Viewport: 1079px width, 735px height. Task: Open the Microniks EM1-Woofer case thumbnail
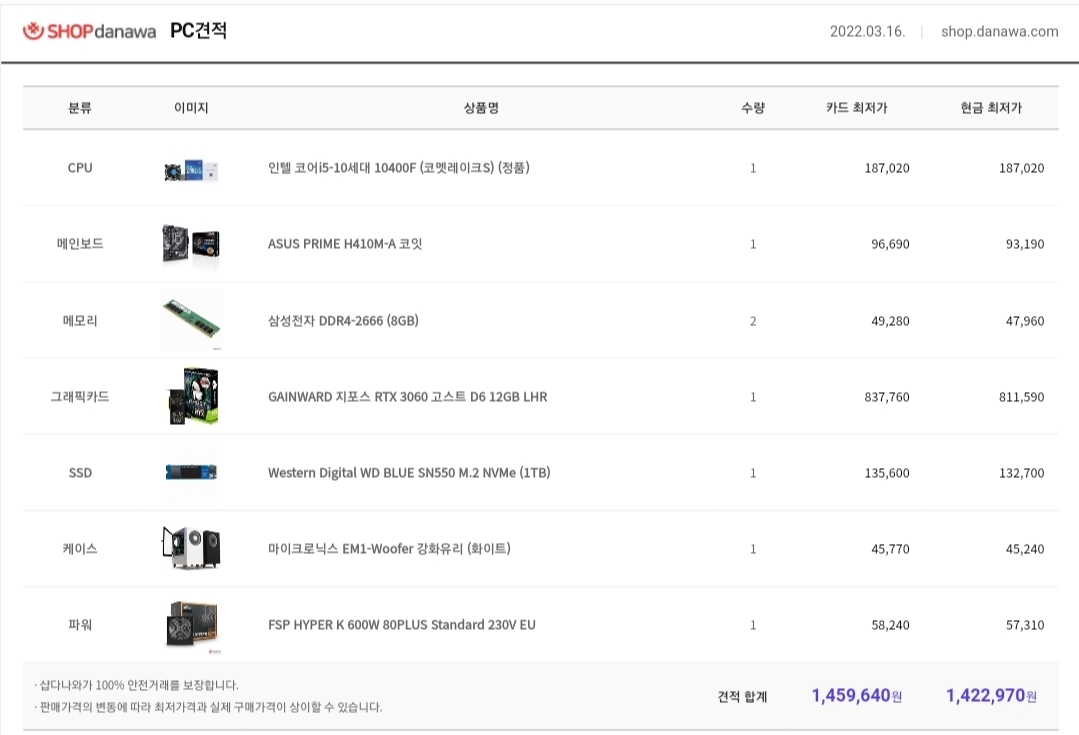click(x=191, y=548)
